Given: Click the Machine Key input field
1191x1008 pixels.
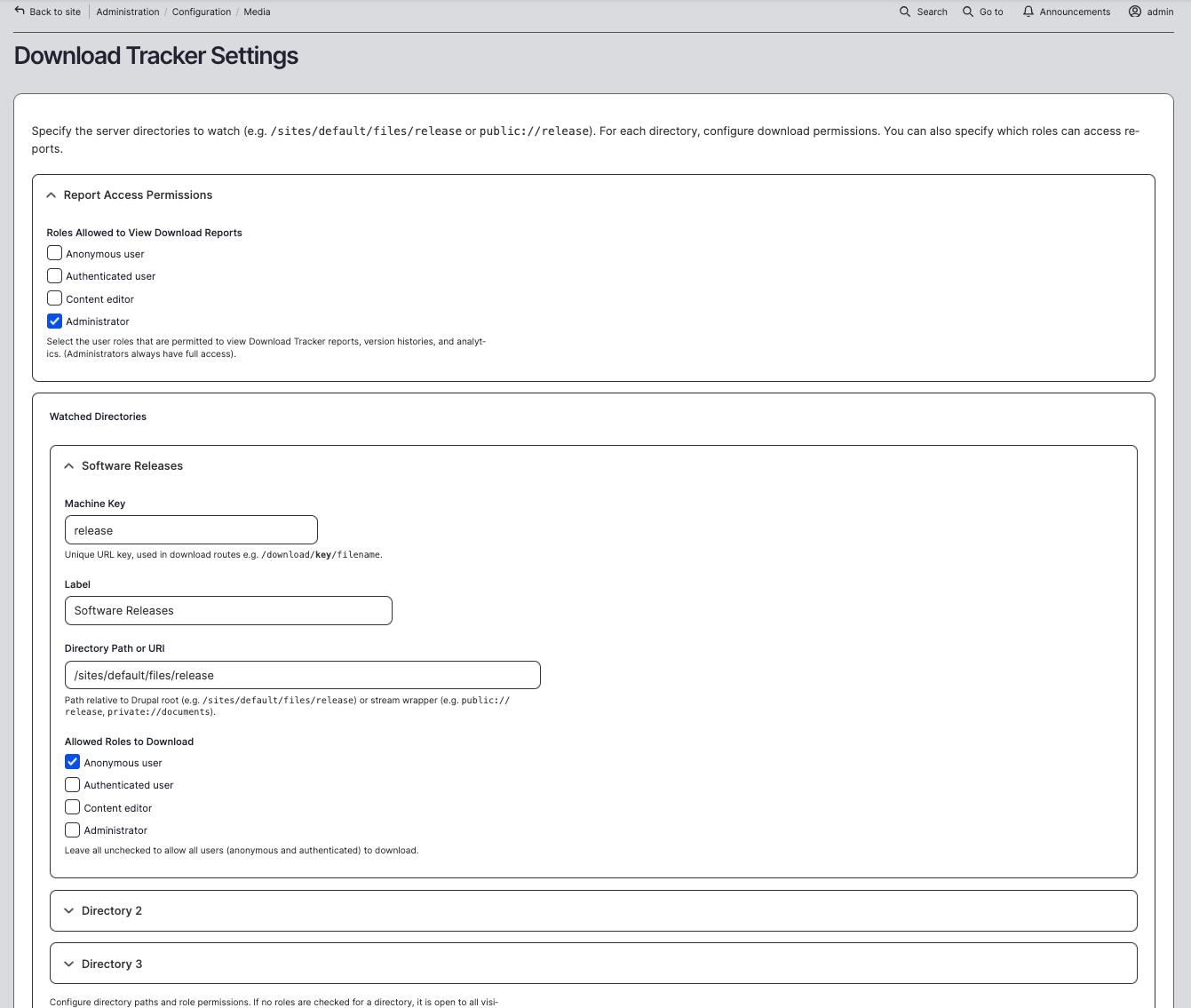Looking at the screenshot, I should (191, 530).
